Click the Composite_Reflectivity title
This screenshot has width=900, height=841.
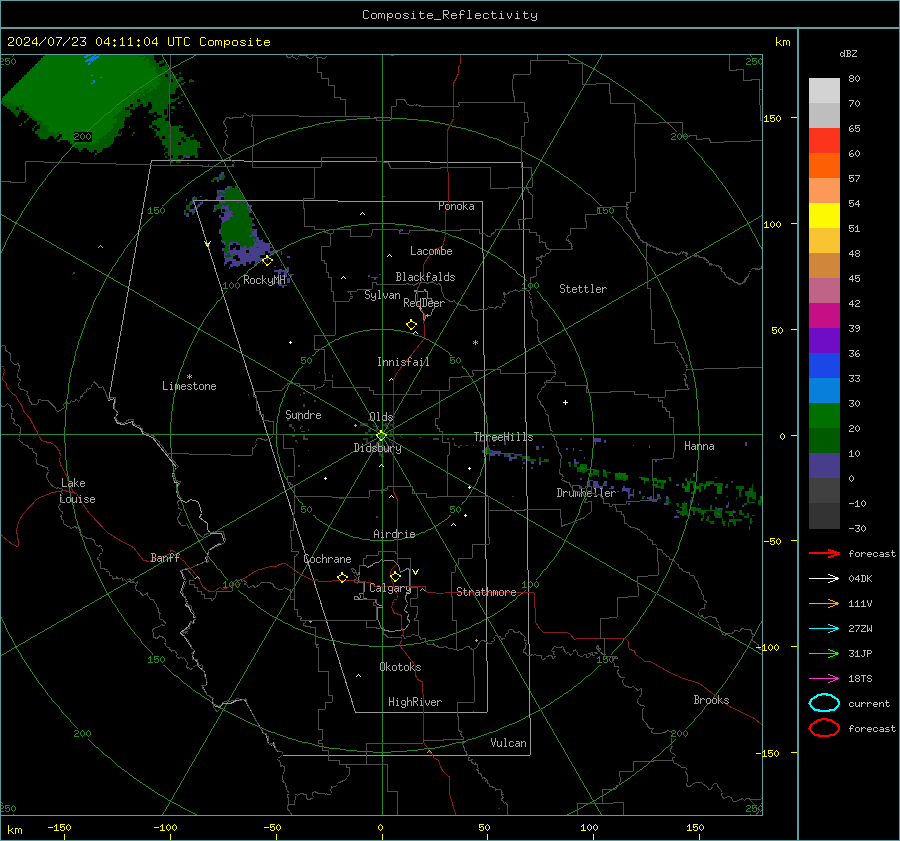pos(450,15)
